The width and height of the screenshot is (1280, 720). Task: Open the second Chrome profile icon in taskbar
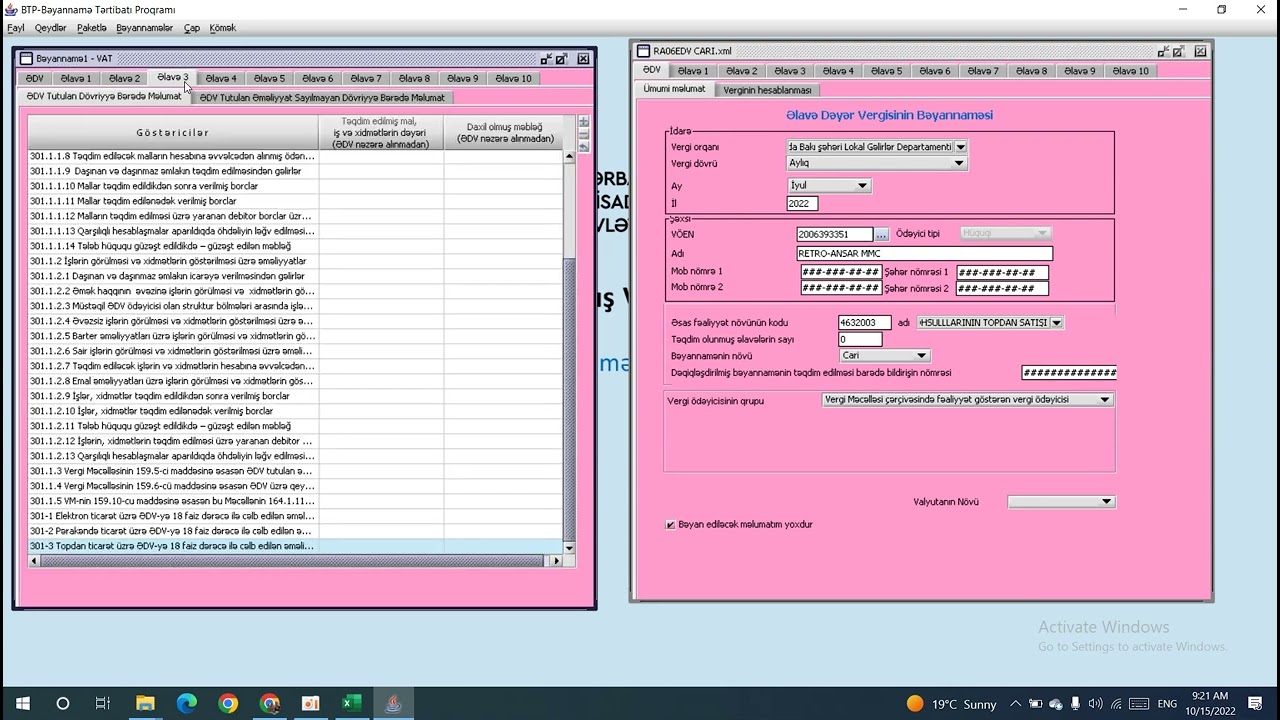(x=269, y=704)
